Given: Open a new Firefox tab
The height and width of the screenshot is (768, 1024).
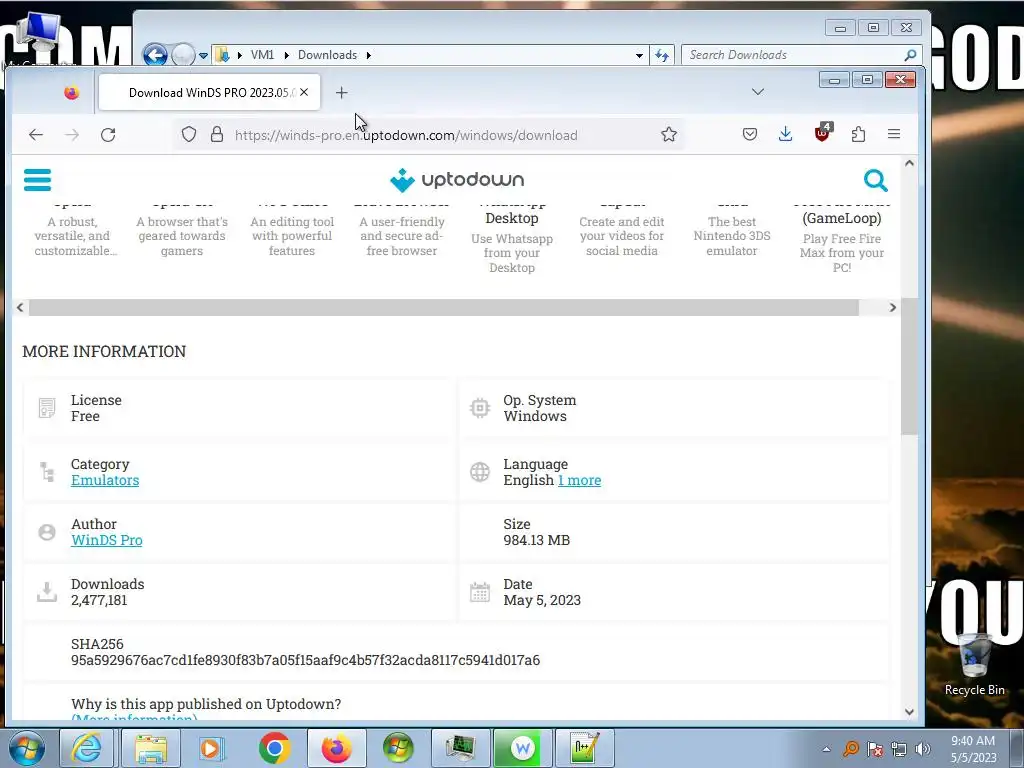Looking at the screenshot, I should pos(342,93).
